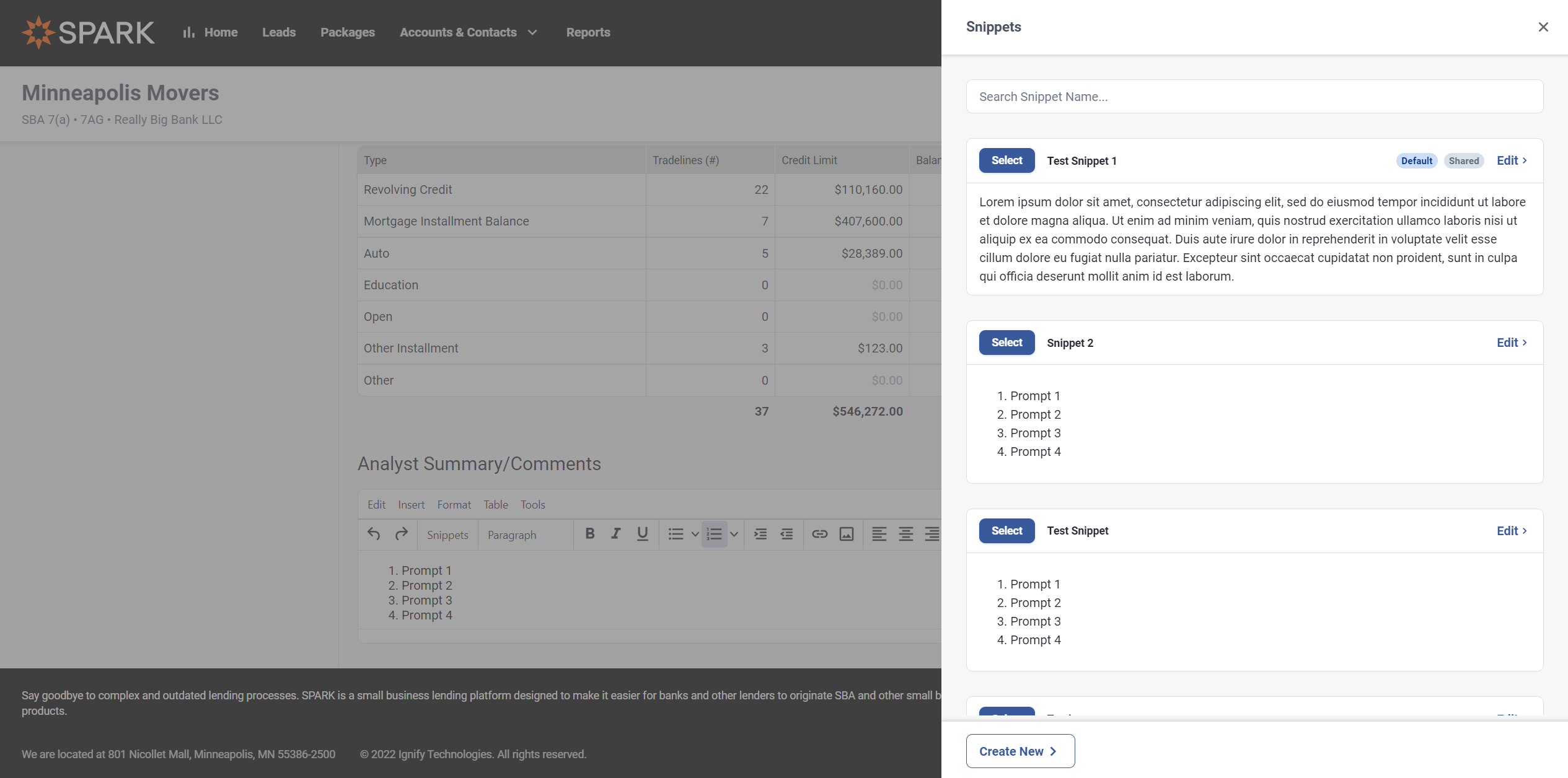Click the Minneapolis Movers heading
The height and width of the screenshot is (778, 1568).
pyautogui.click(x=120, y=93)
